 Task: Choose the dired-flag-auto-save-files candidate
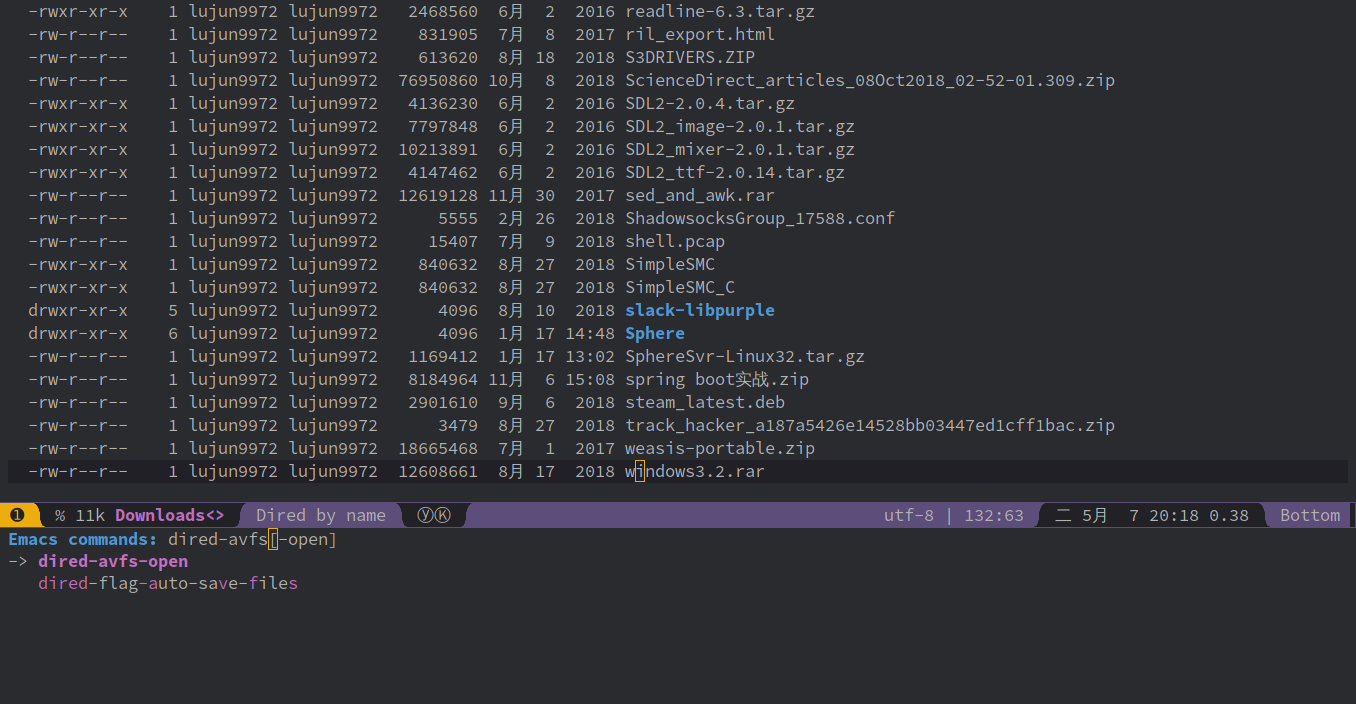point(167,583)
